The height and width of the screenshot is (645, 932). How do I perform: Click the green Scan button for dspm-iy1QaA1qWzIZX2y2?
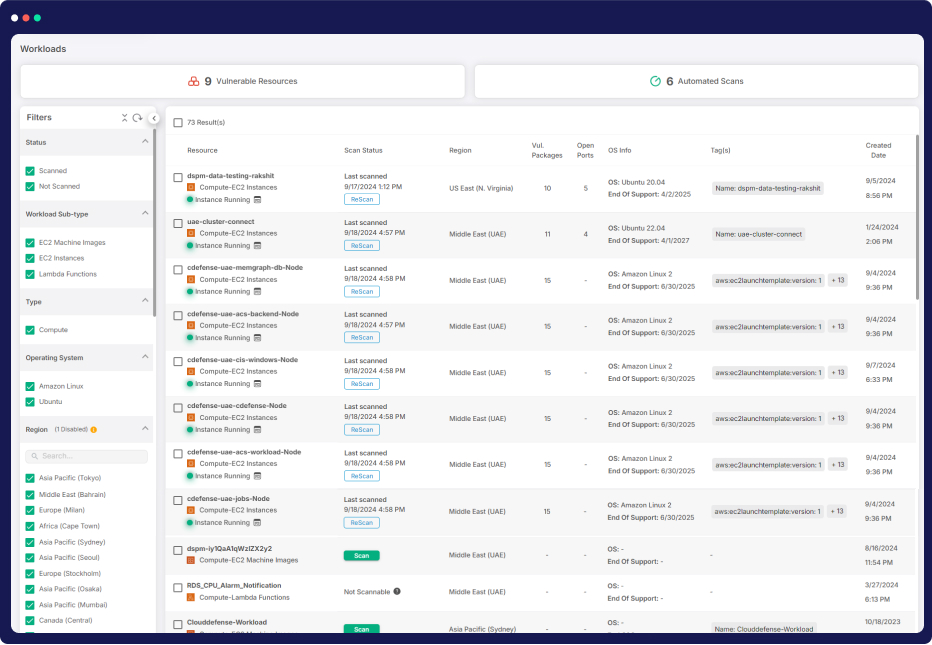(361, 555)
